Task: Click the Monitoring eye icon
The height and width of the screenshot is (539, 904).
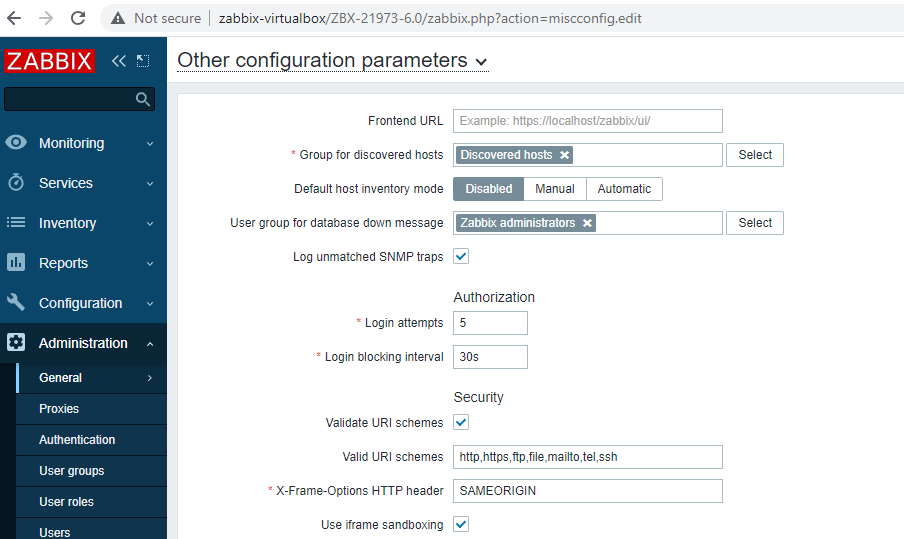Action: tap(16, 142)
